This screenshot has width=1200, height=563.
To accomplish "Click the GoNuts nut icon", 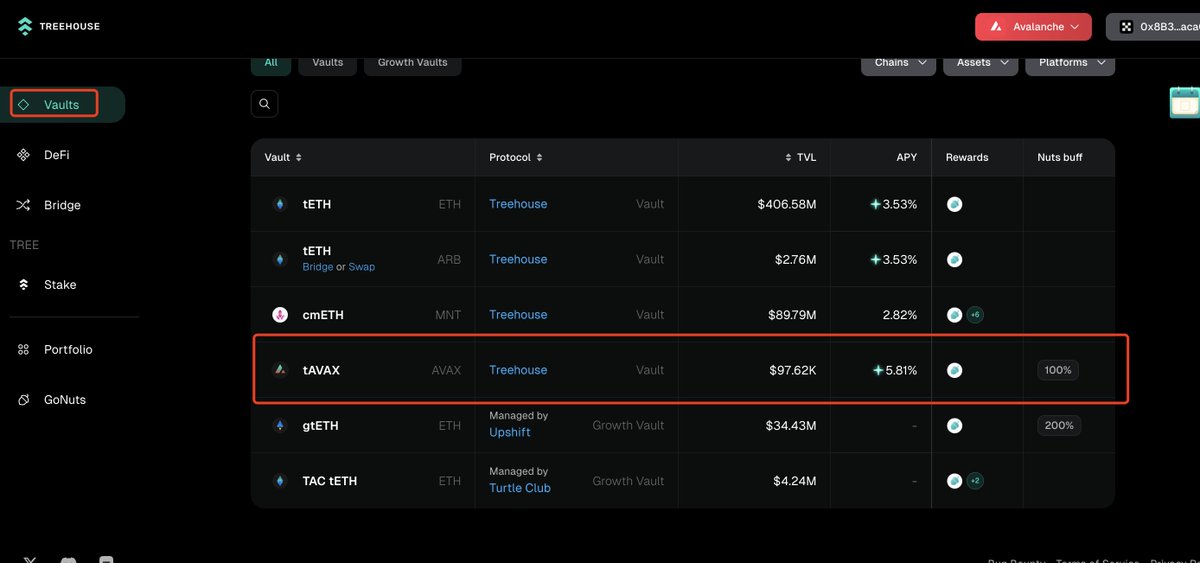I will [24, 400].
